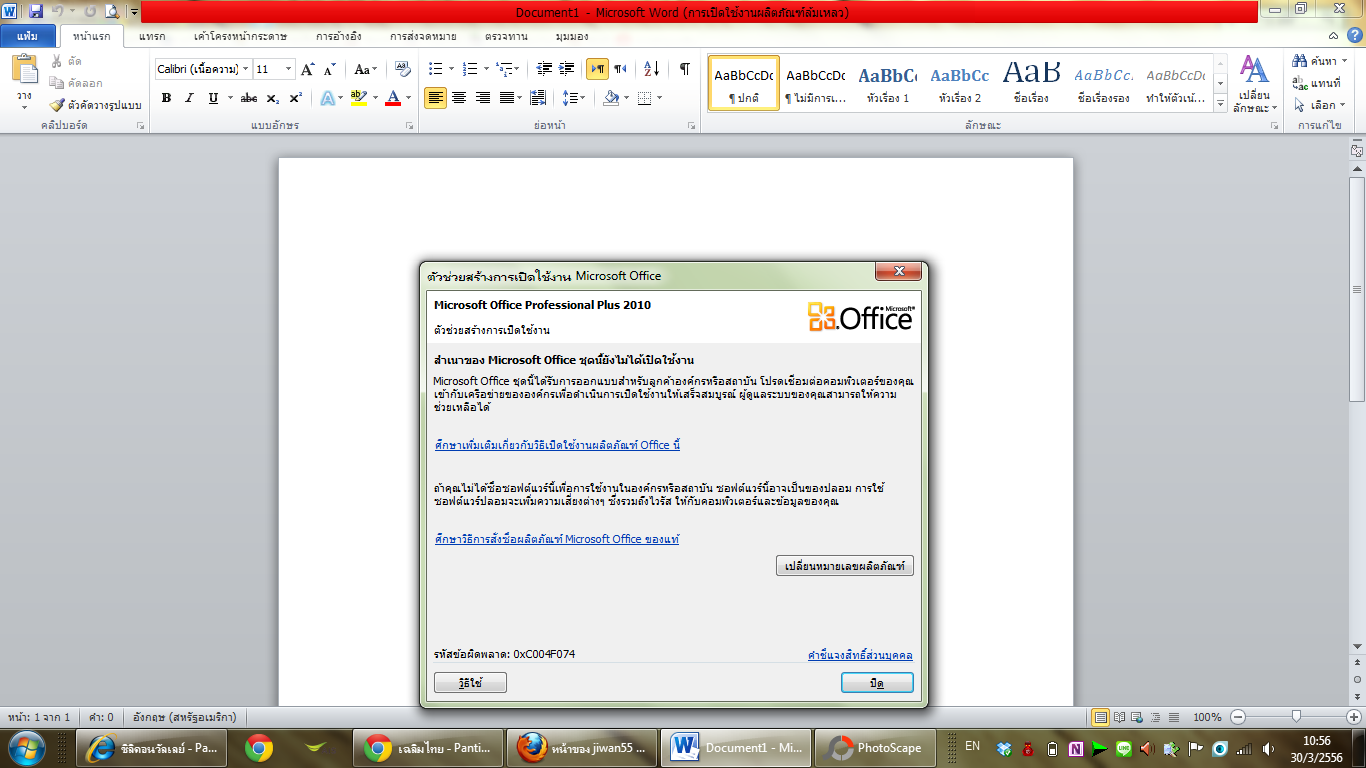The height and width of the screenshot is (768, 1366).
Task: Click the Grow Font icon
Action: (308, 69)
